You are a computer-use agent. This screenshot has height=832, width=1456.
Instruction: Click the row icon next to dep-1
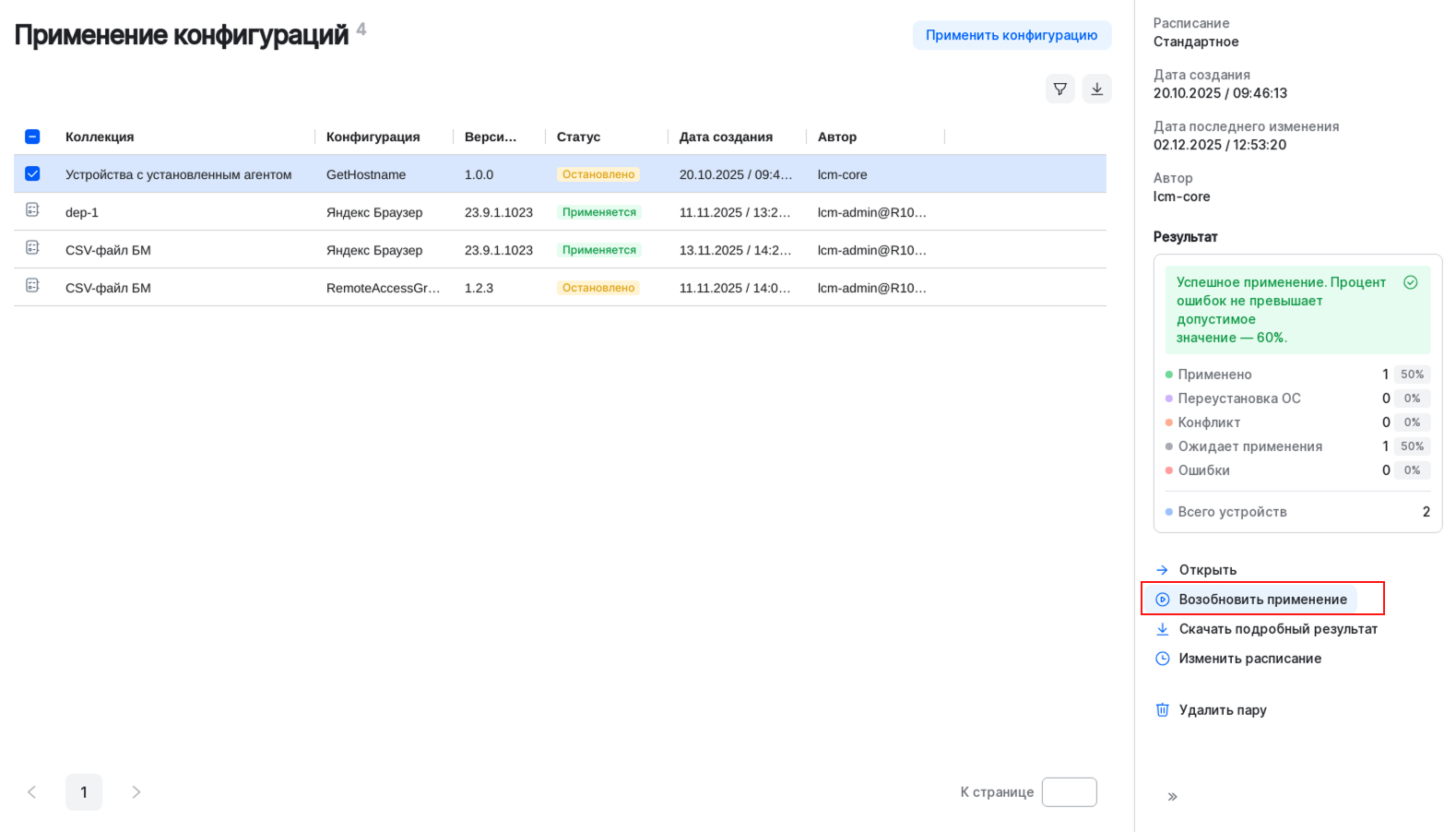(32, 210)
